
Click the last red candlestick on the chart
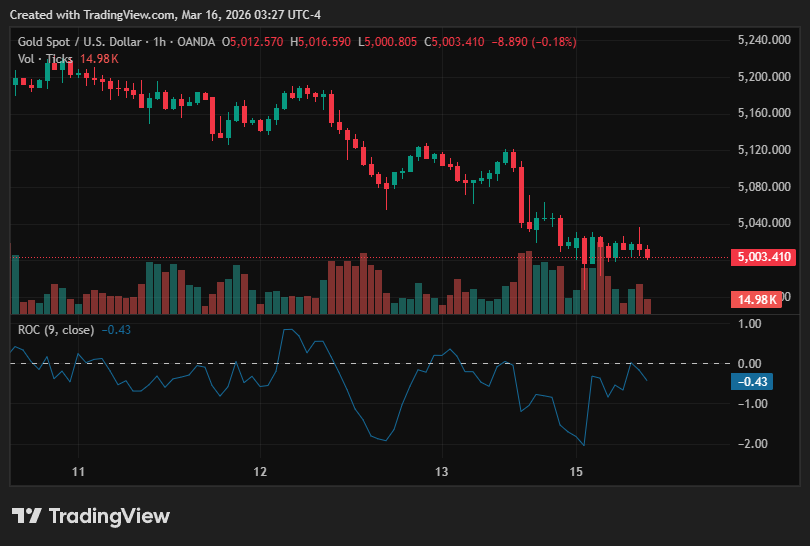(x=647, y=253)
